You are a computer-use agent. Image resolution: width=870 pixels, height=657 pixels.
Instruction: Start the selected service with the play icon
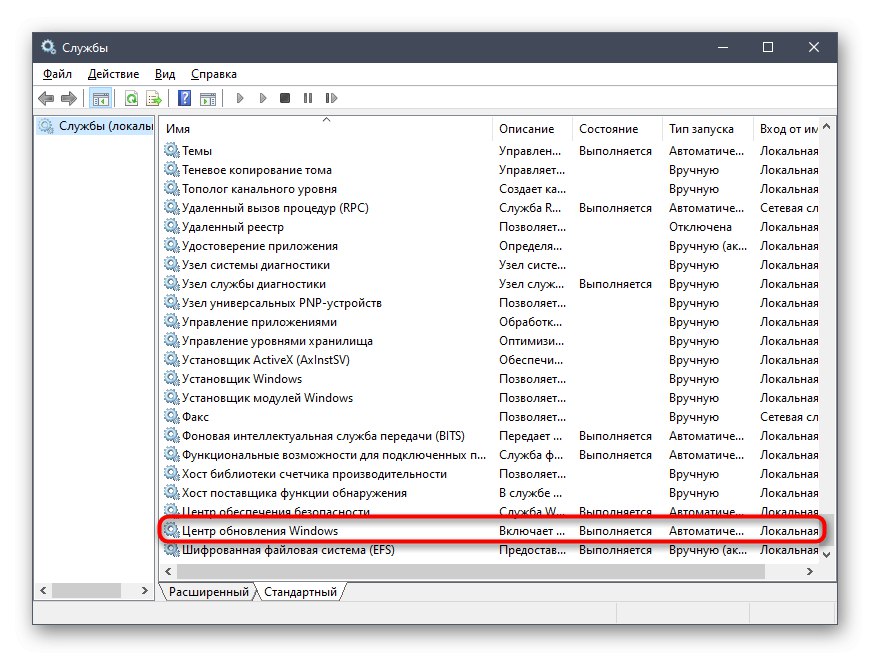240,98
